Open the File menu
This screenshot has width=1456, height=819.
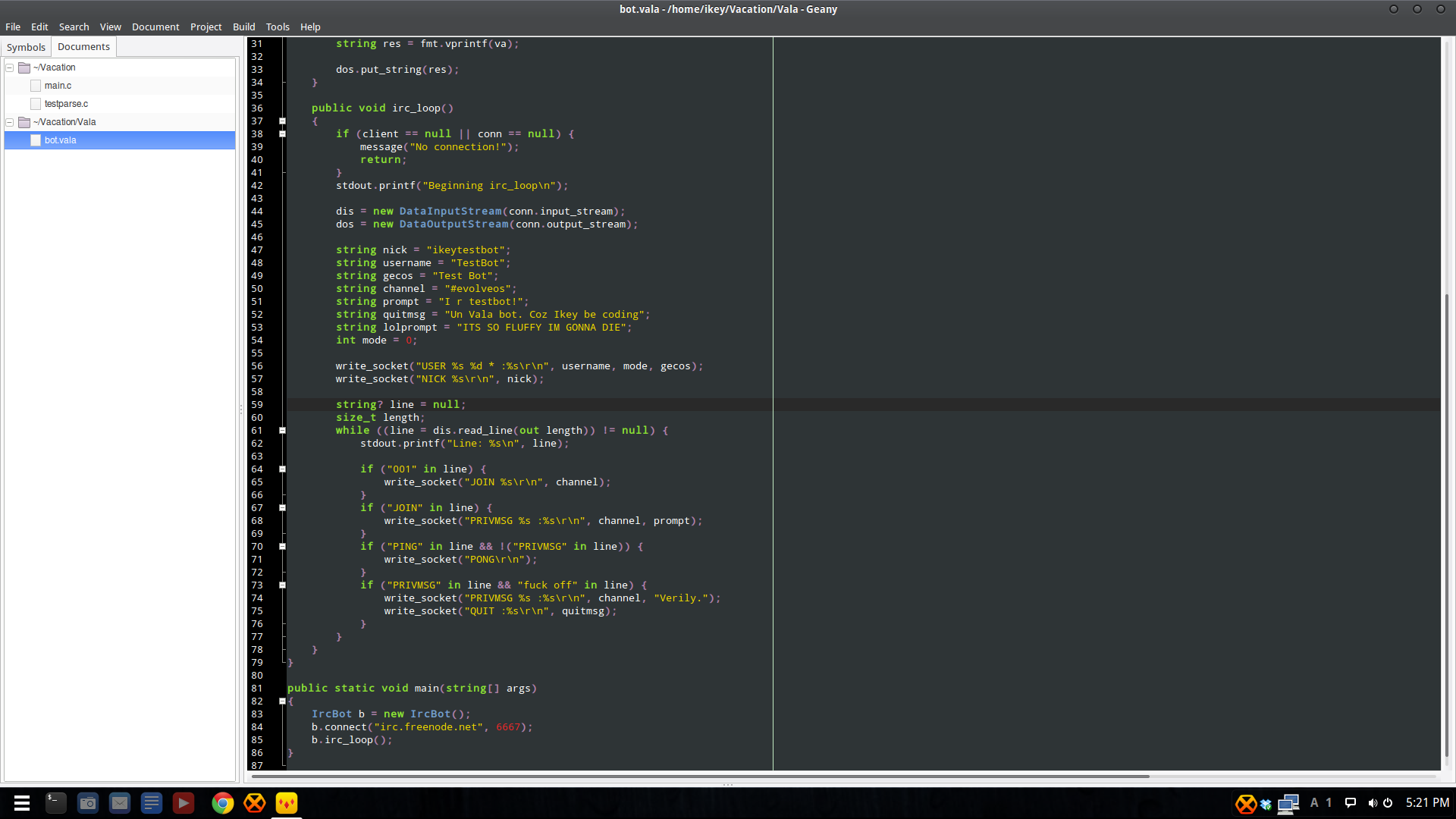coord(13,27)
